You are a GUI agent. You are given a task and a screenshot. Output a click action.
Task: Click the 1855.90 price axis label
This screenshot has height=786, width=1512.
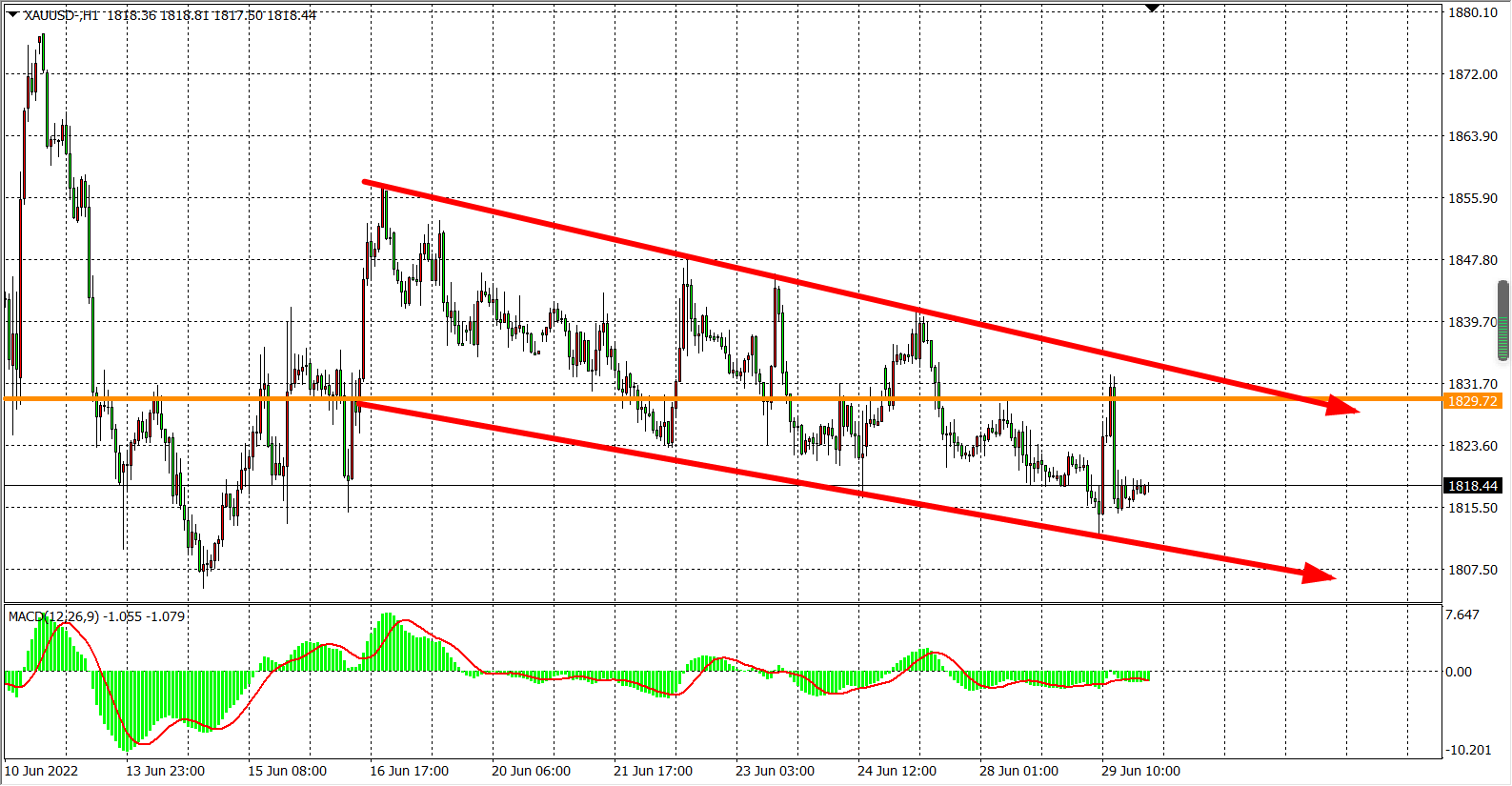coord(1472,198)
